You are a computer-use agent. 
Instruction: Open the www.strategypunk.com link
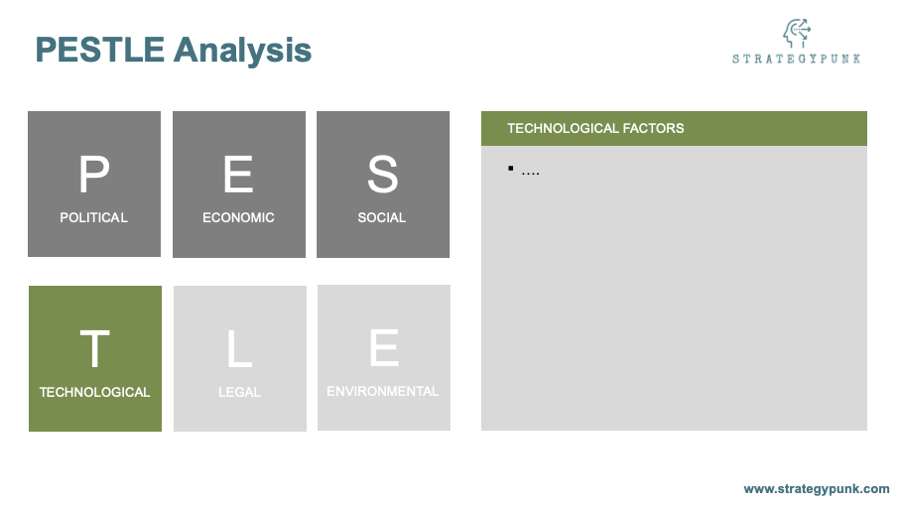pos(816,489)
